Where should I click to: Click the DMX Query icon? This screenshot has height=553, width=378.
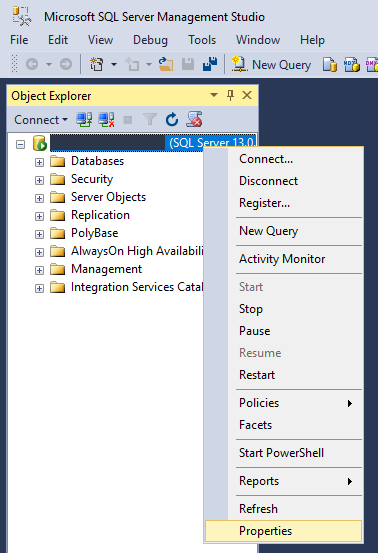[372, 65]
